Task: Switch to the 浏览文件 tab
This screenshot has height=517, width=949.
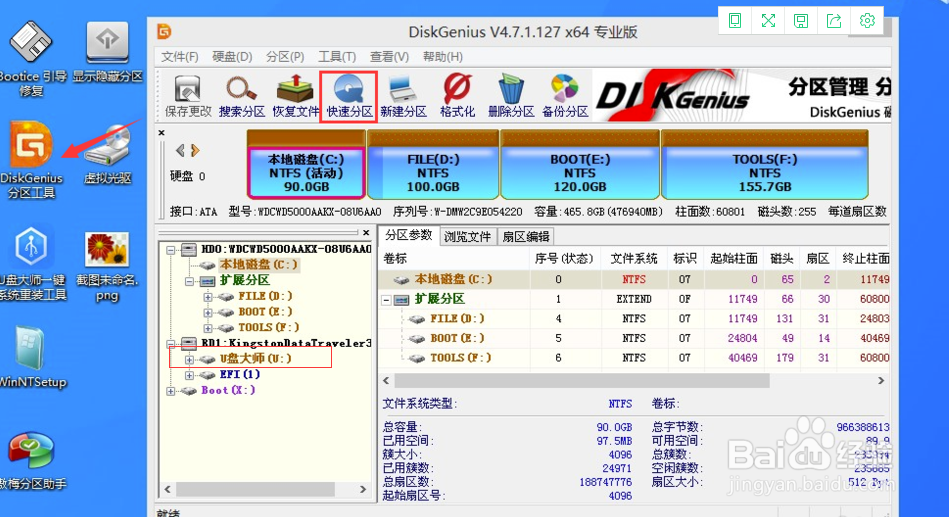Action: 467,237
